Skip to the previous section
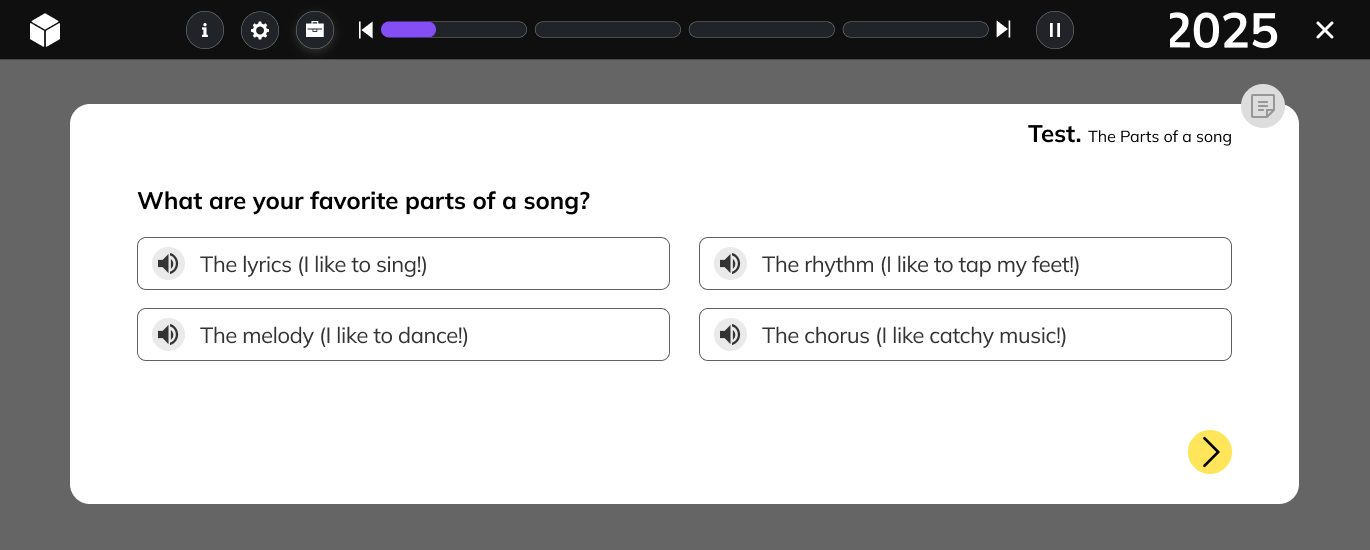The width and height of the screenshot is (1370, 550). coord(366,30)
